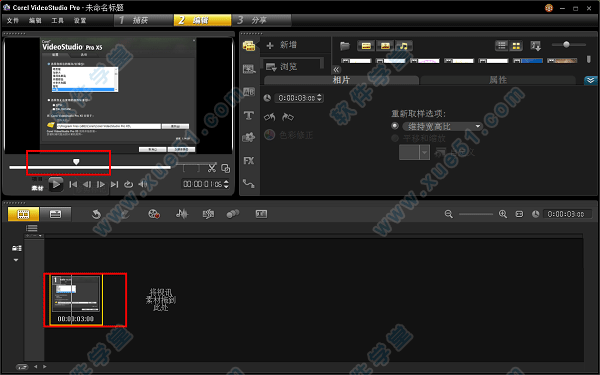The width and height of the screenshot is (600, 375).
Task: Collapse the options panel double chevron
Action: [590, 80]
